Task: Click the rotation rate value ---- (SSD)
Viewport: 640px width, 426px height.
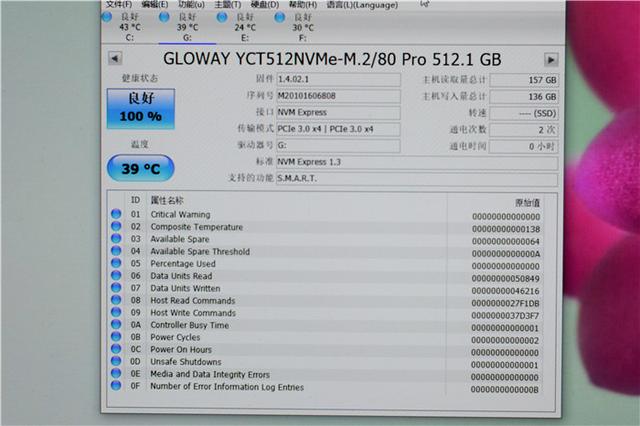Action: tap(524, 113)
